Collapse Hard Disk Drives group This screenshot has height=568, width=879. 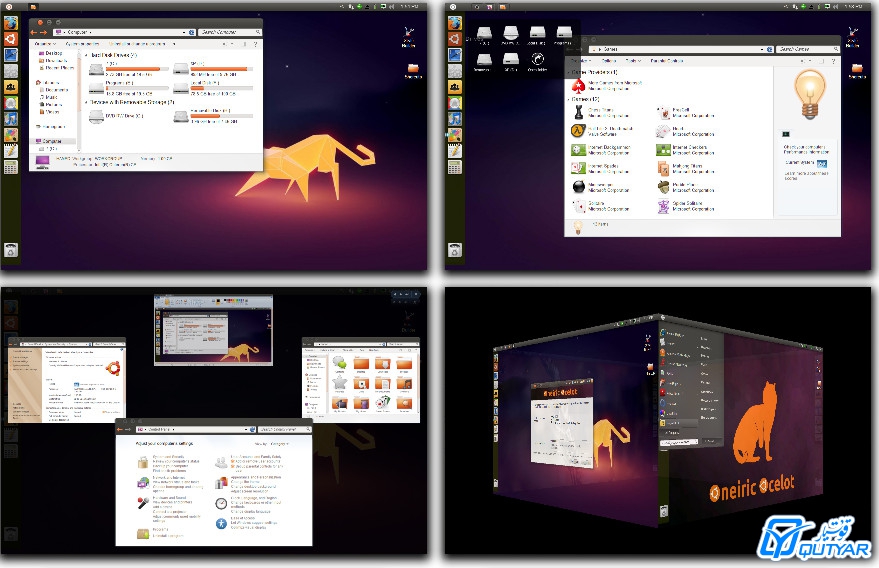tap(86, 56)
